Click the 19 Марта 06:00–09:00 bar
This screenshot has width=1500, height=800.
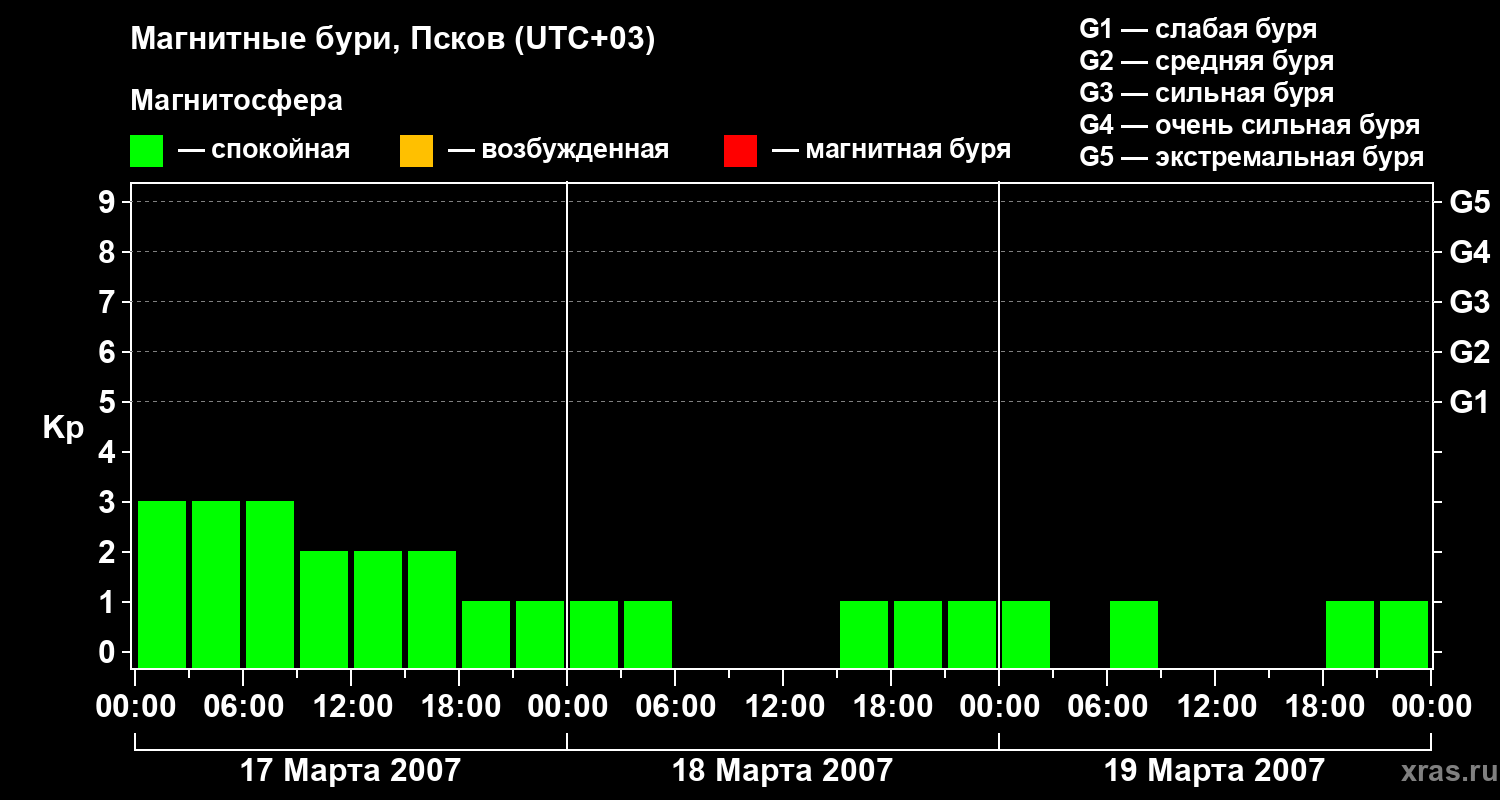click(x=1134, y=634)
